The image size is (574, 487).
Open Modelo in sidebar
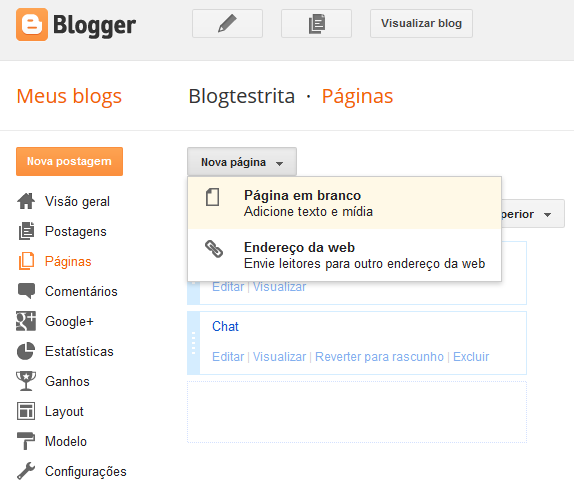[66, 442]
